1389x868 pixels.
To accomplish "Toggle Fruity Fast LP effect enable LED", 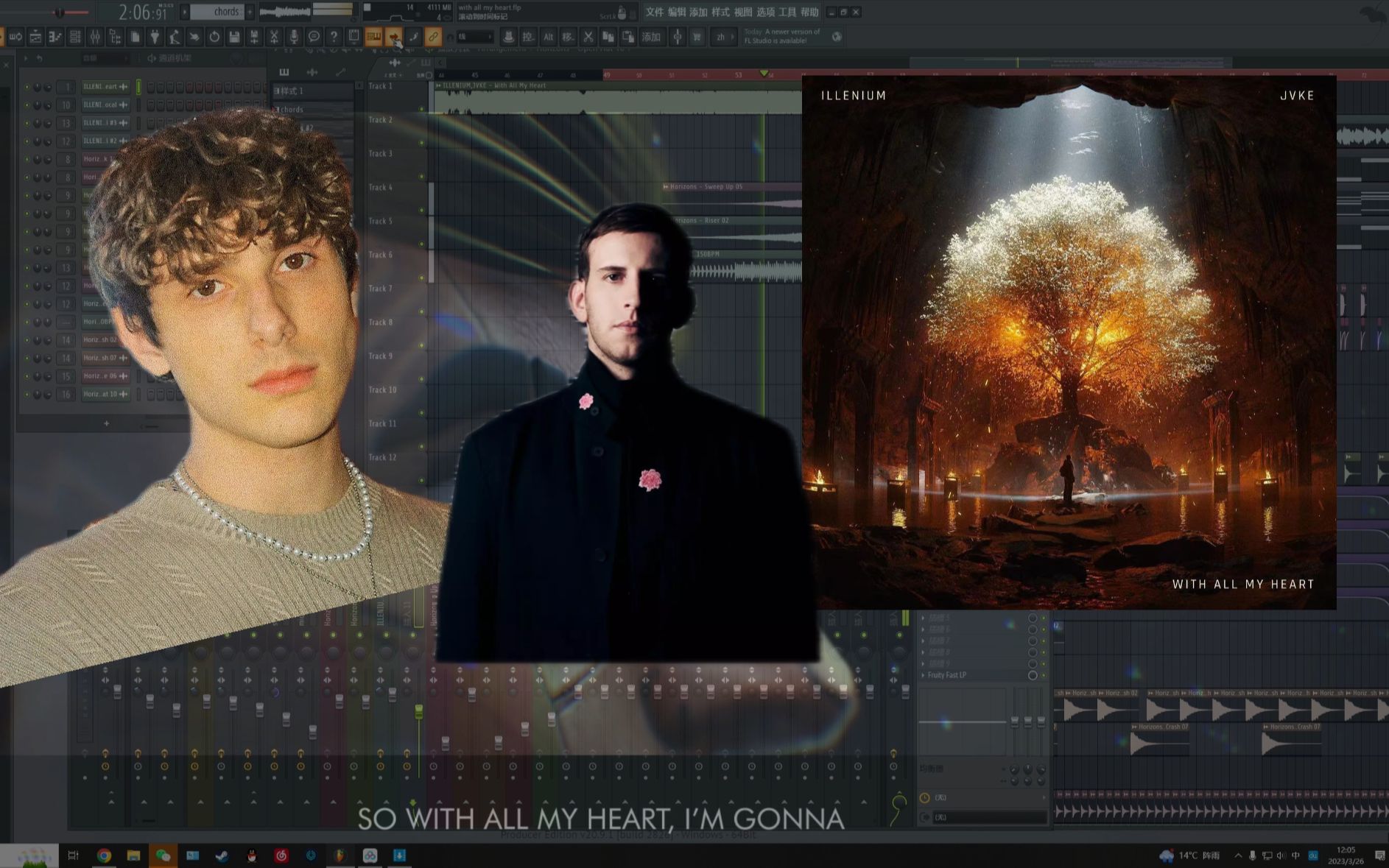I will click(1044, 675).
